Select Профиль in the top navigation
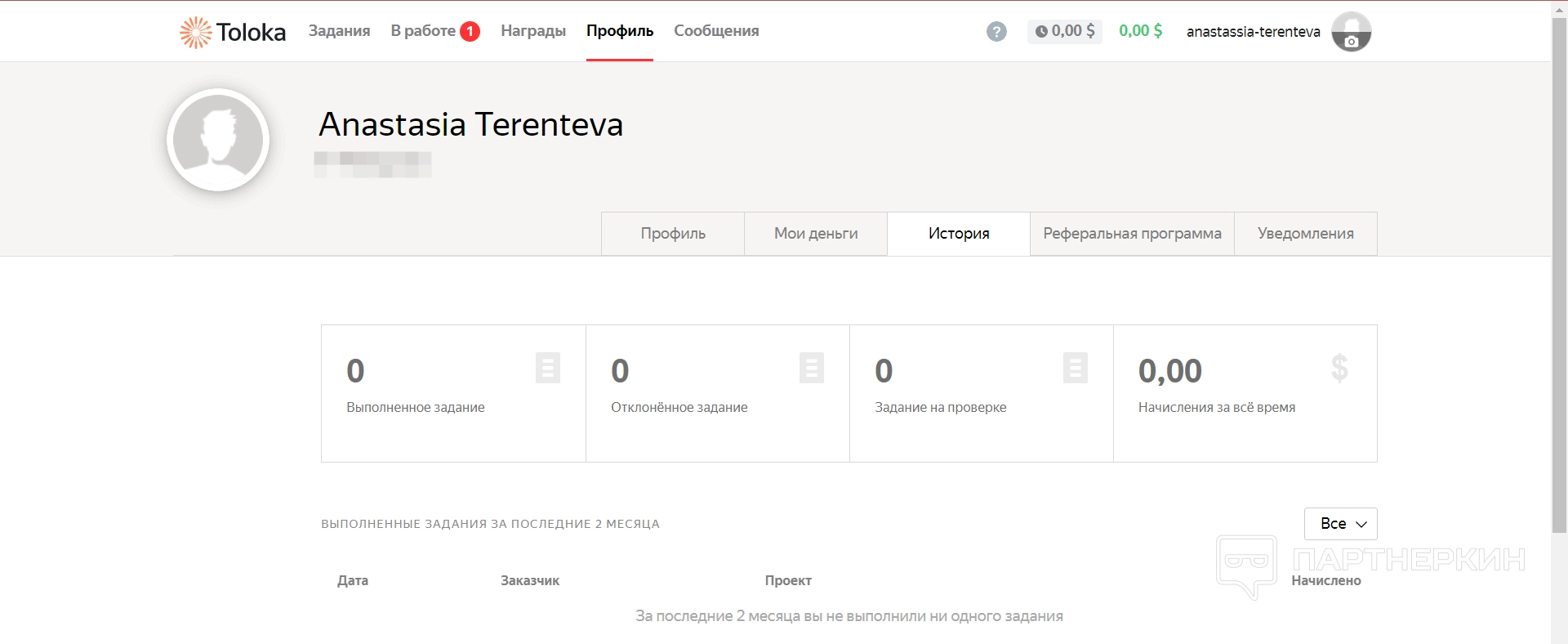This screenshot has width=1568, height=644. pos(620,31)
